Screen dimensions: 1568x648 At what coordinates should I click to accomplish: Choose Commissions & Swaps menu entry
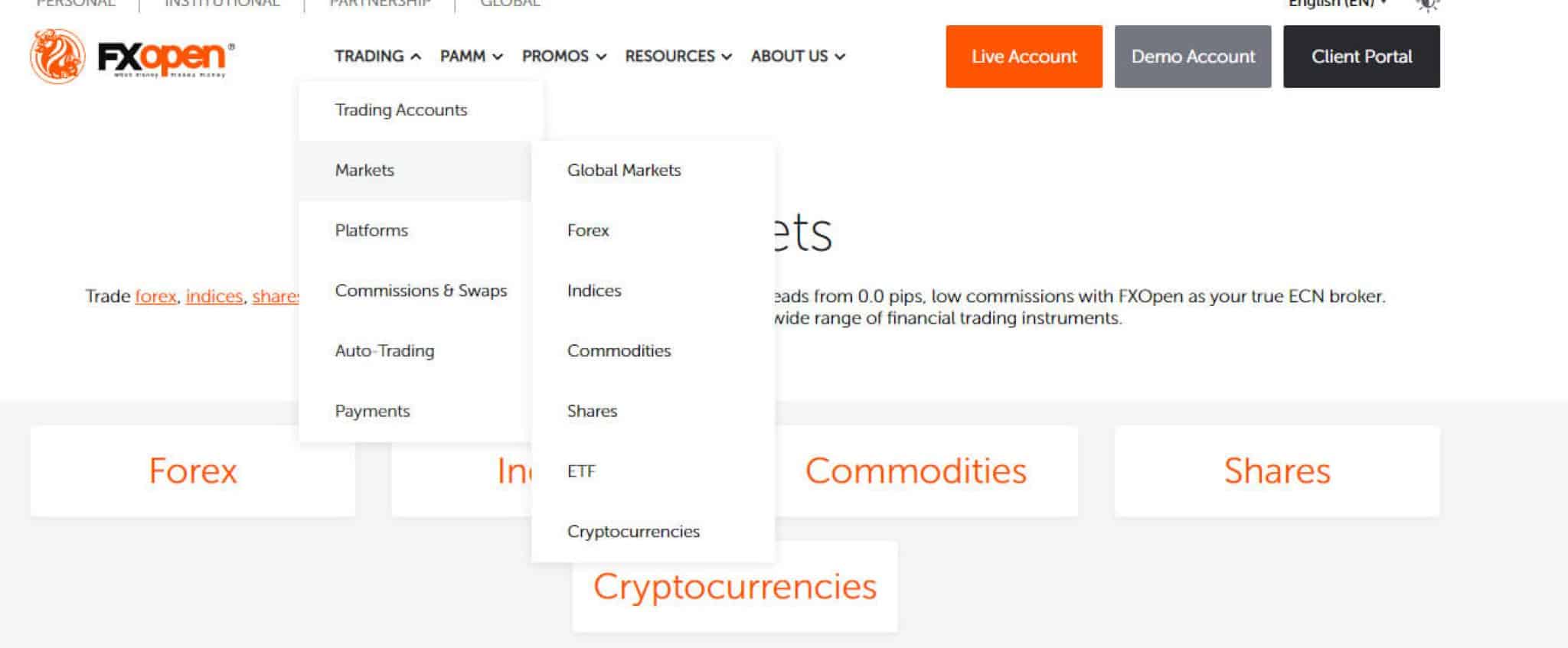421,291
